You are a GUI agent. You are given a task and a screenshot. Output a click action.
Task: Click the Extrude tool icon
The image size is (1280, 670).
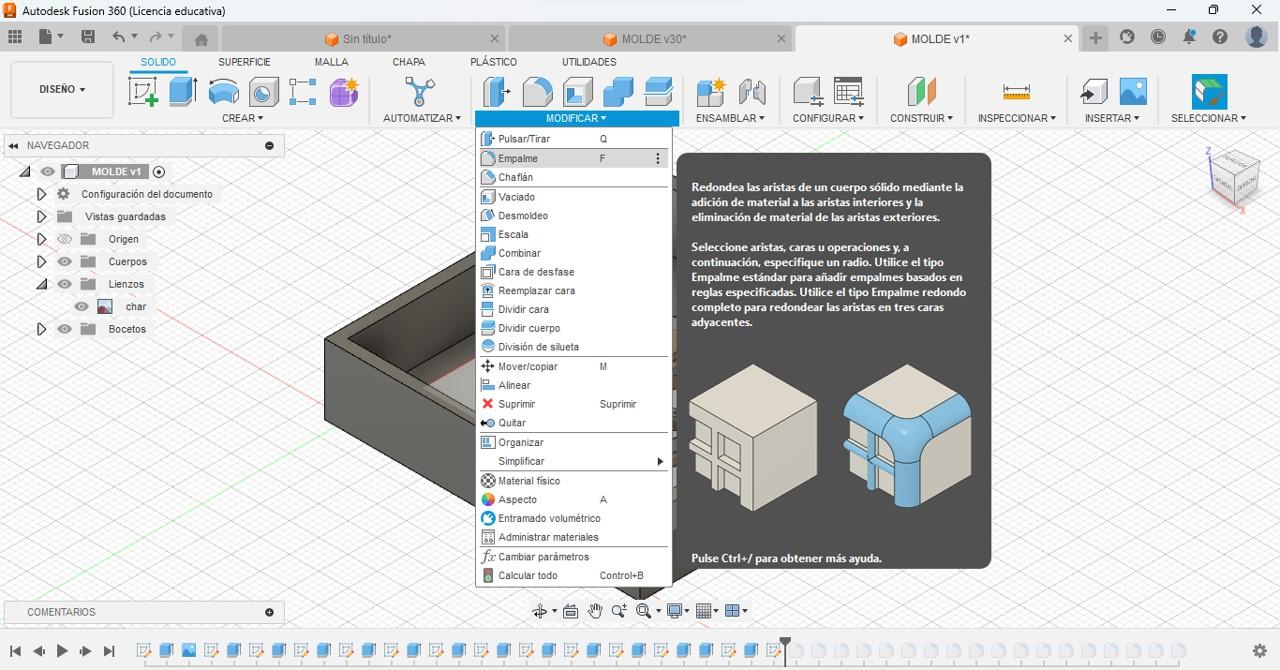click(183, 92)
